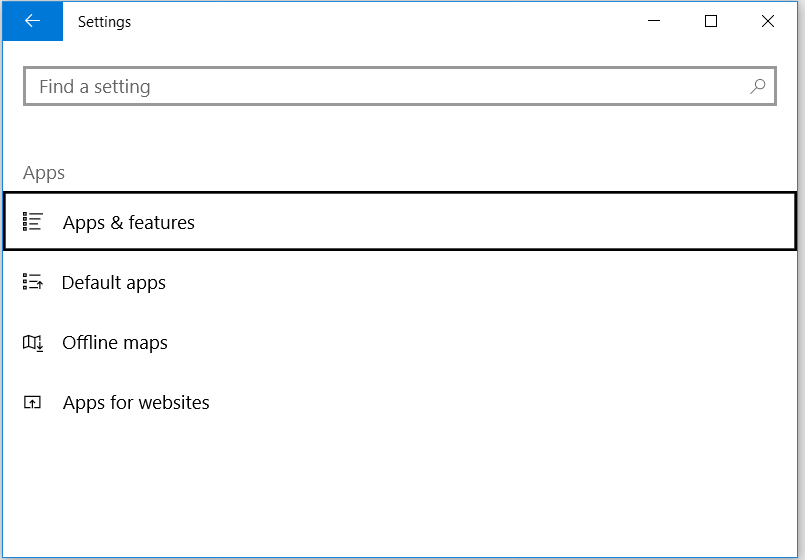Close the Settings window
This screenshot has width=805, height=560.
tap(768, 21)
